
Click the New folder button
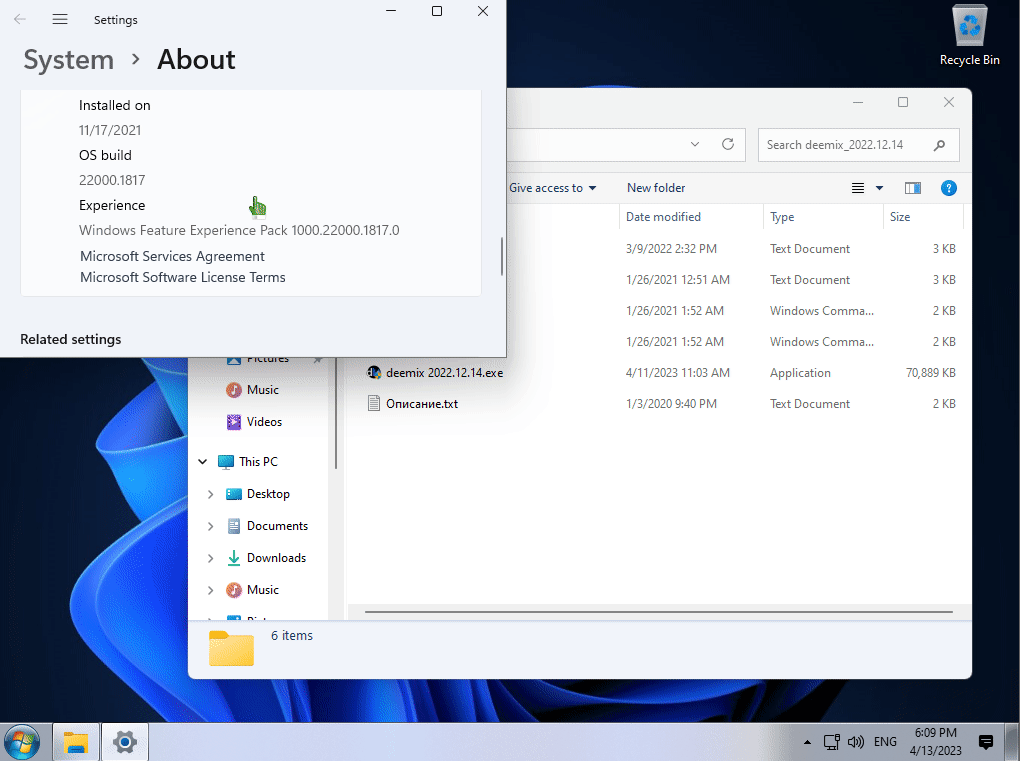click(x=656, y=188)
